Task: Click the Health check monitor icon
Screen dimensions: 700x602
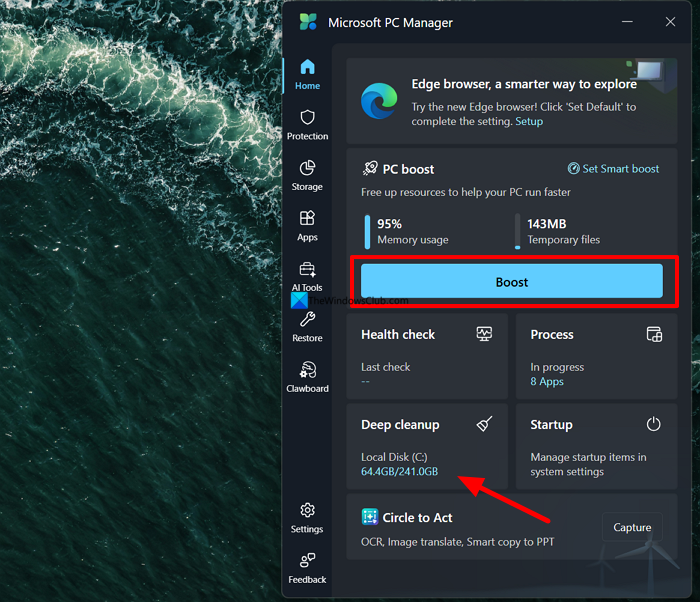Action: pyautogui.click(x=484, y=334)
